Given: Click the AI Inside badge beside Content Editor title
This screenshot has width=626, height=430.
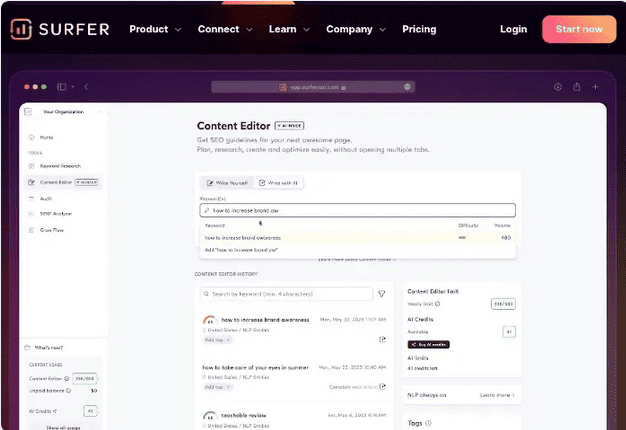Looking at the screenshot, I should click(x=289, y=126).
